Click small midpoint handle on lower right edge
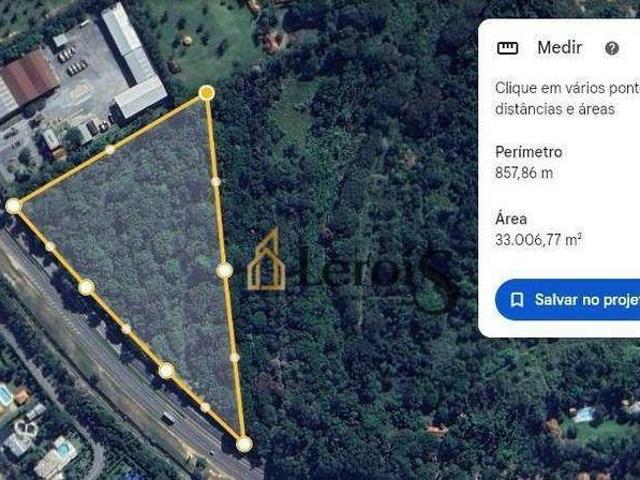Screen dimensions: 640x480 click(234, 357)
